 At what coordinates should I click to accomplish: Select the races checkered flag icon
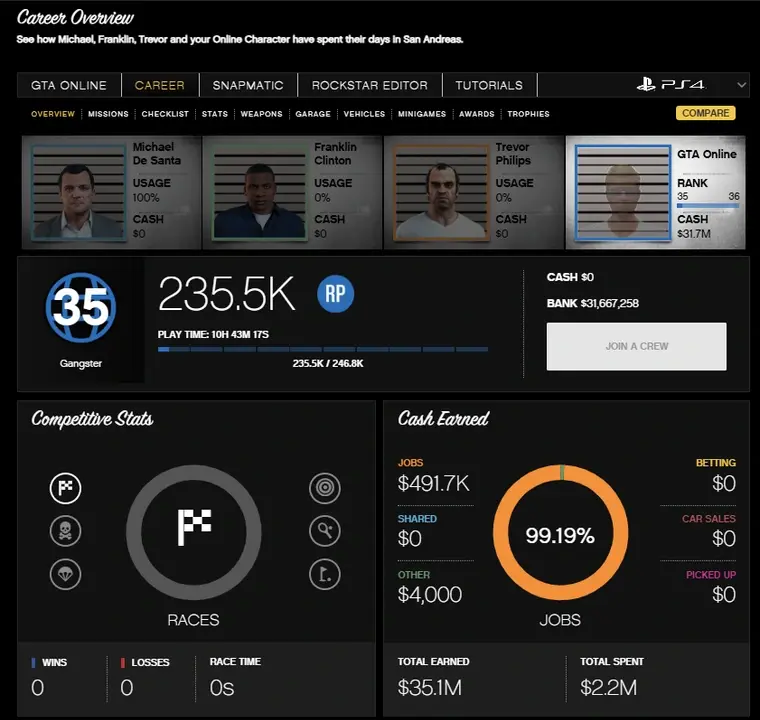click(66, 489)
